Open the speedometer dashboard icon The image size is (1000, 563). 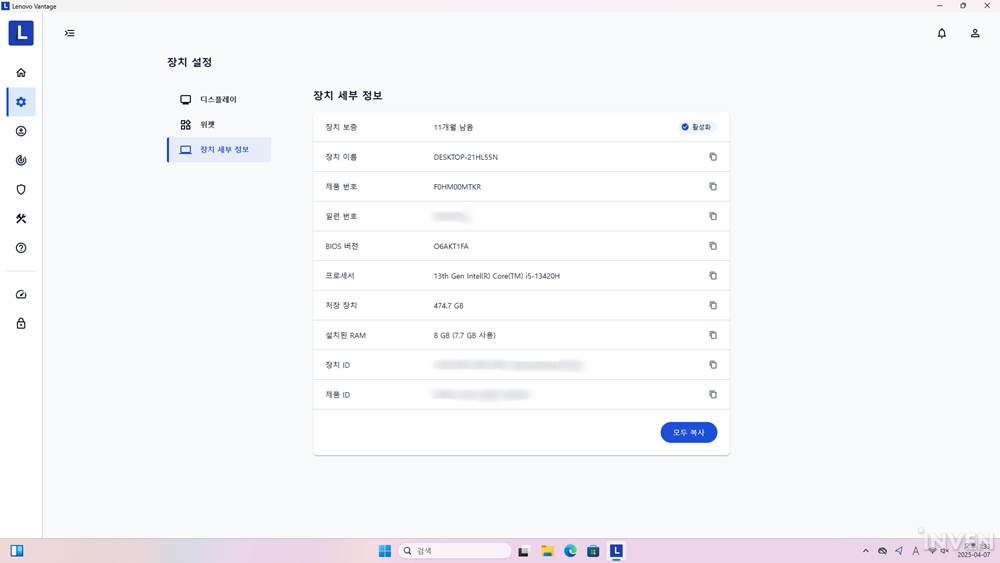pyautogui.click(x=21, y=295)
